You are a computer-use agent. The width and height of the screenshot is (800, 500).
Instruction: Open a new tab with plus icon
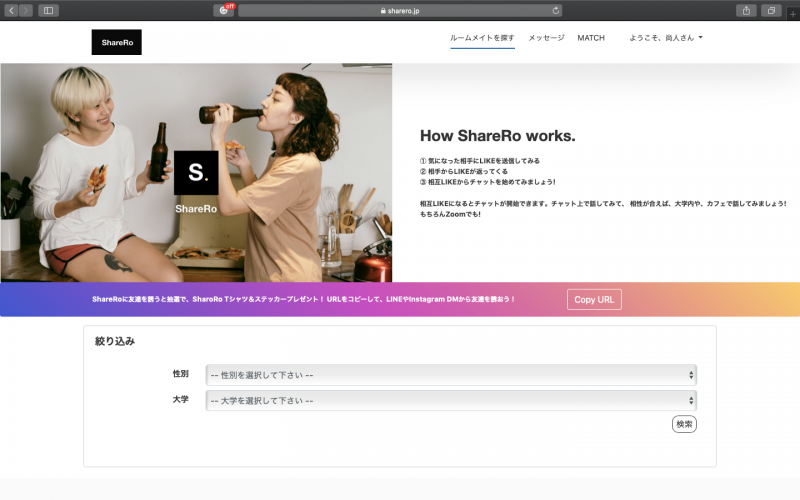click(x=793, y=13)
